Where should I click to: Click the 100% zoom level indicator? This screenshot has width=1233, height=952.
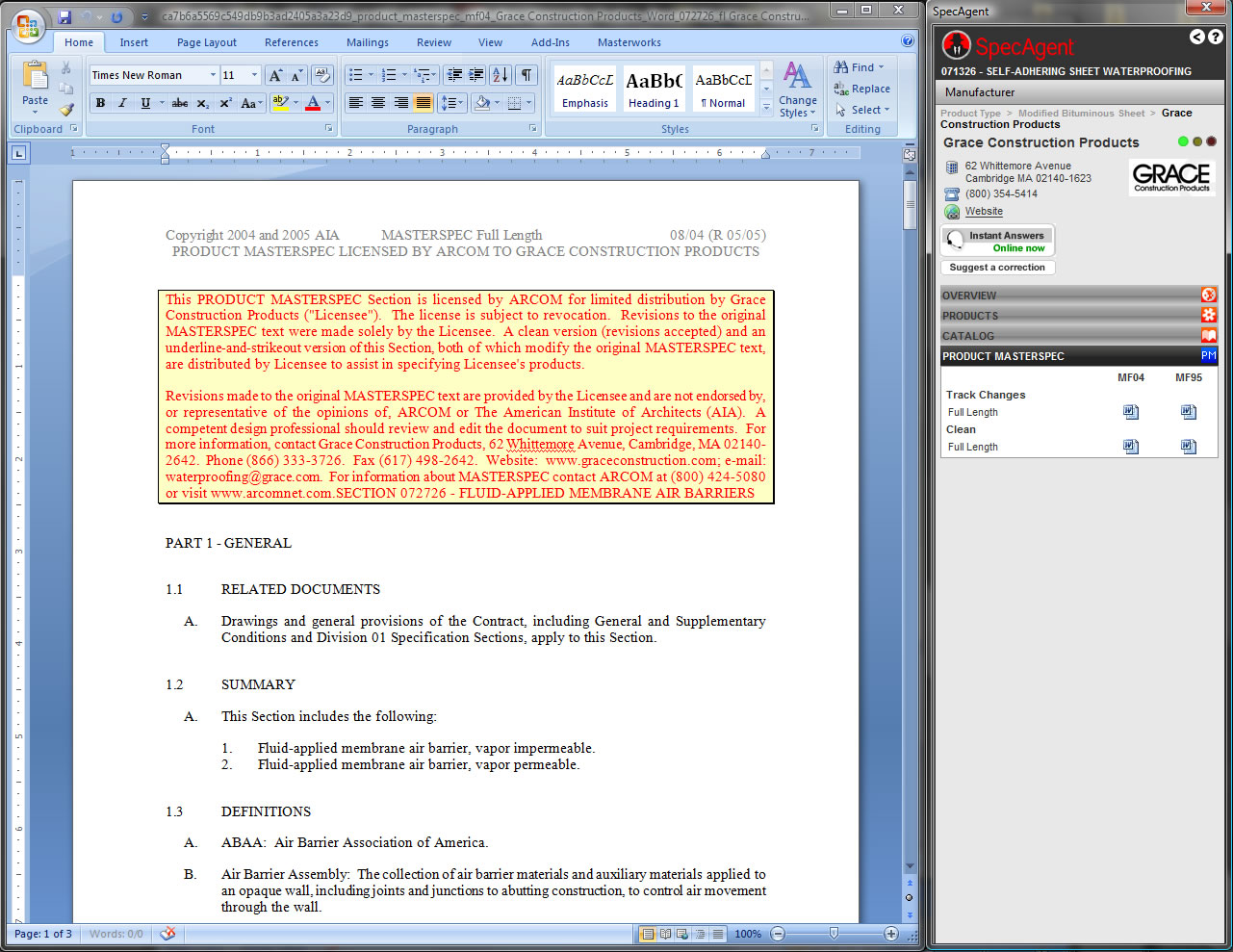tap(748, 934)
